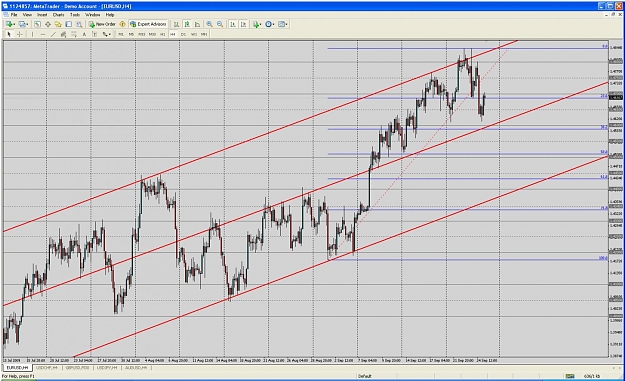This screenshot has width=625, height=381.
Task: Open the Strategy Tester icon
Action: [79, 24]
